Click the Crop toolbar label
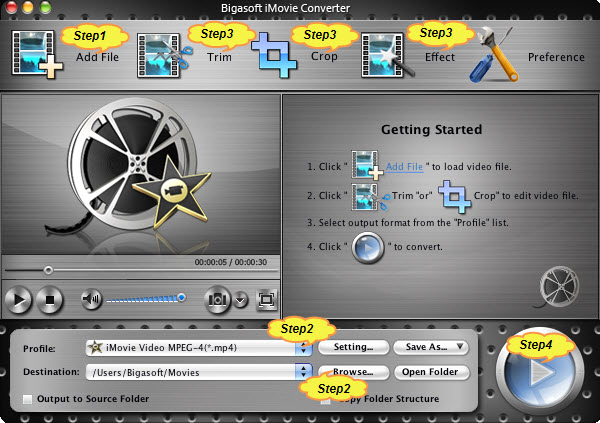The height and width of the screenshot is (423, 600). 324,56
